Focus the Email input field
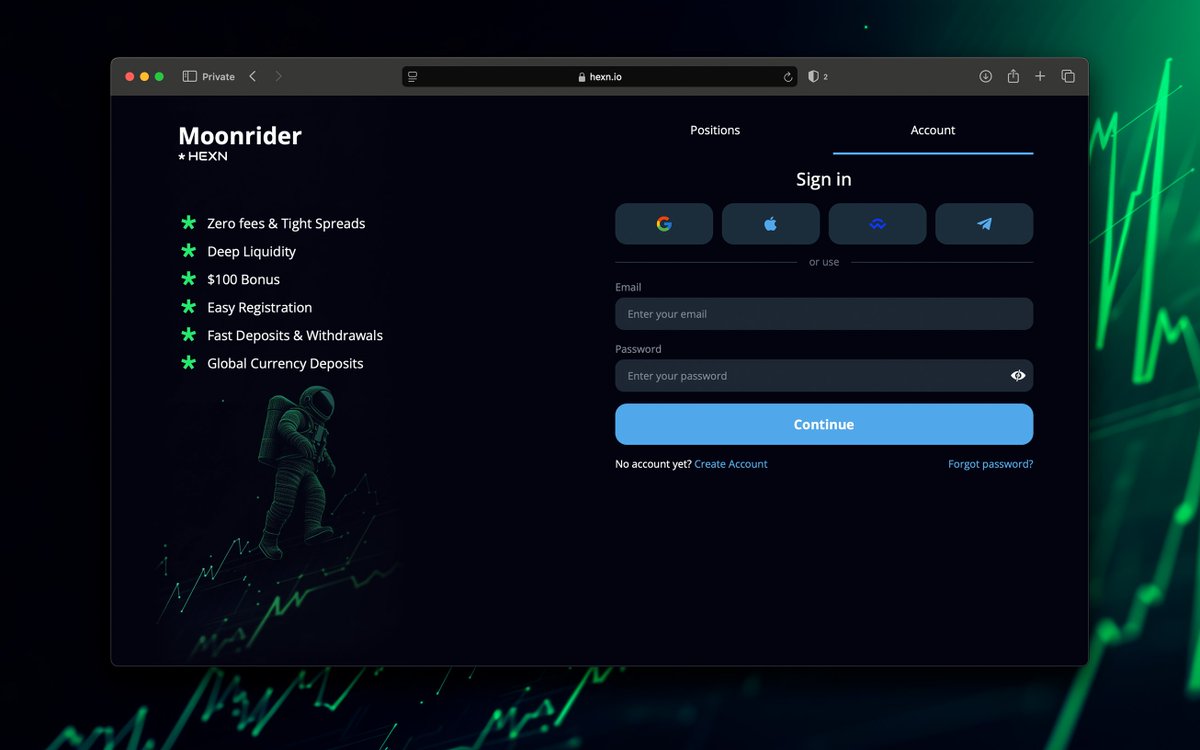Viewport: 1200px width, 750px height. pos(824,314)
